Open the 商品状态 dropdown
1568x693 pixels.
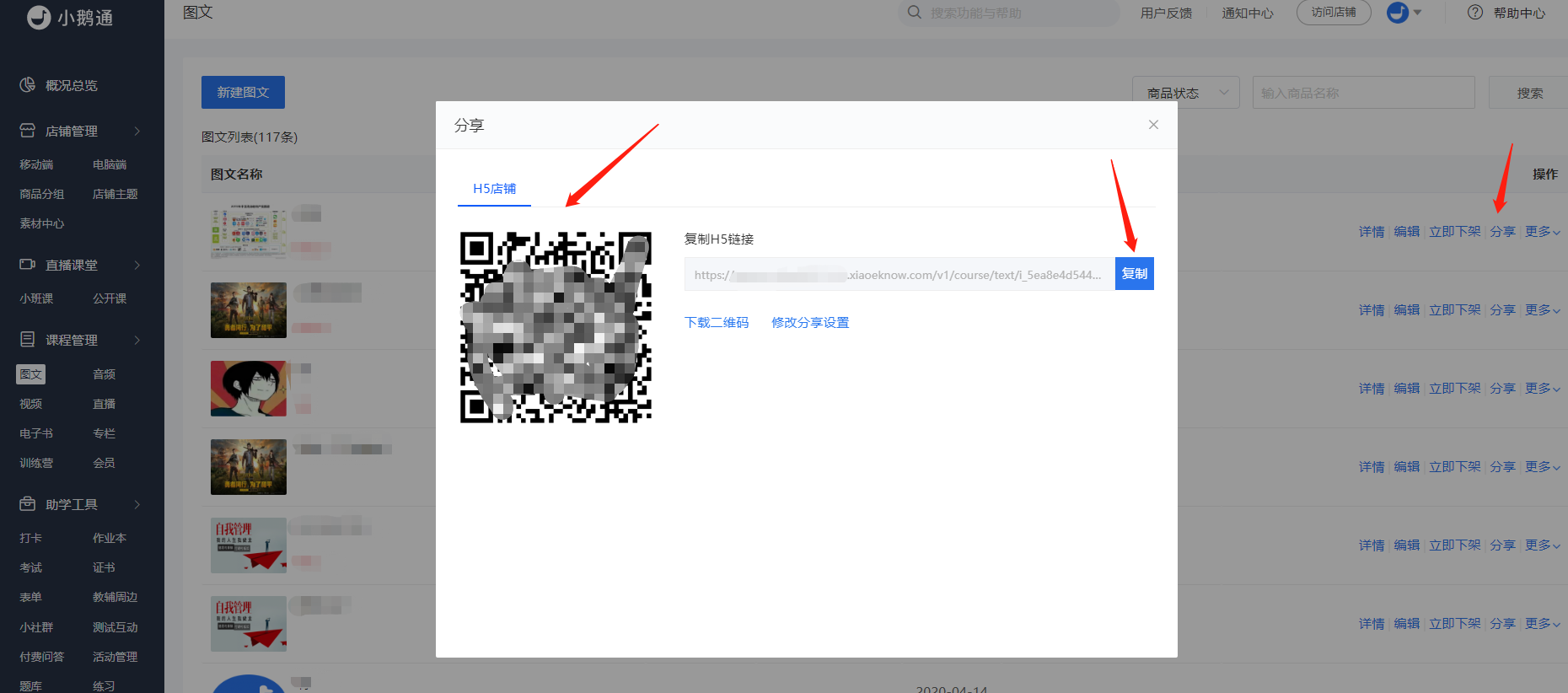[1186, 93]
